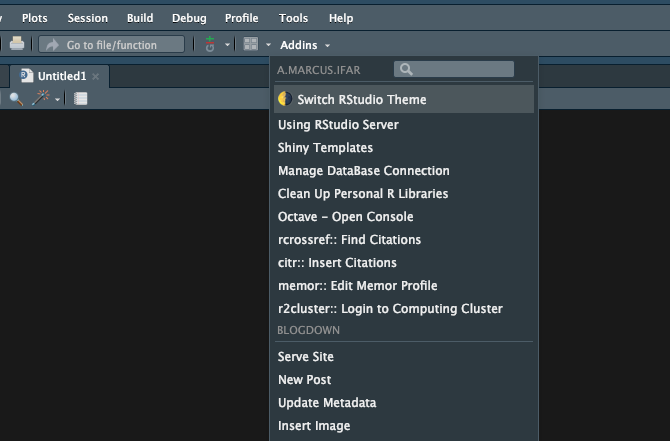Click the addins search field
This screenshot has width=670, height=441.
click(x=454, y=69)
